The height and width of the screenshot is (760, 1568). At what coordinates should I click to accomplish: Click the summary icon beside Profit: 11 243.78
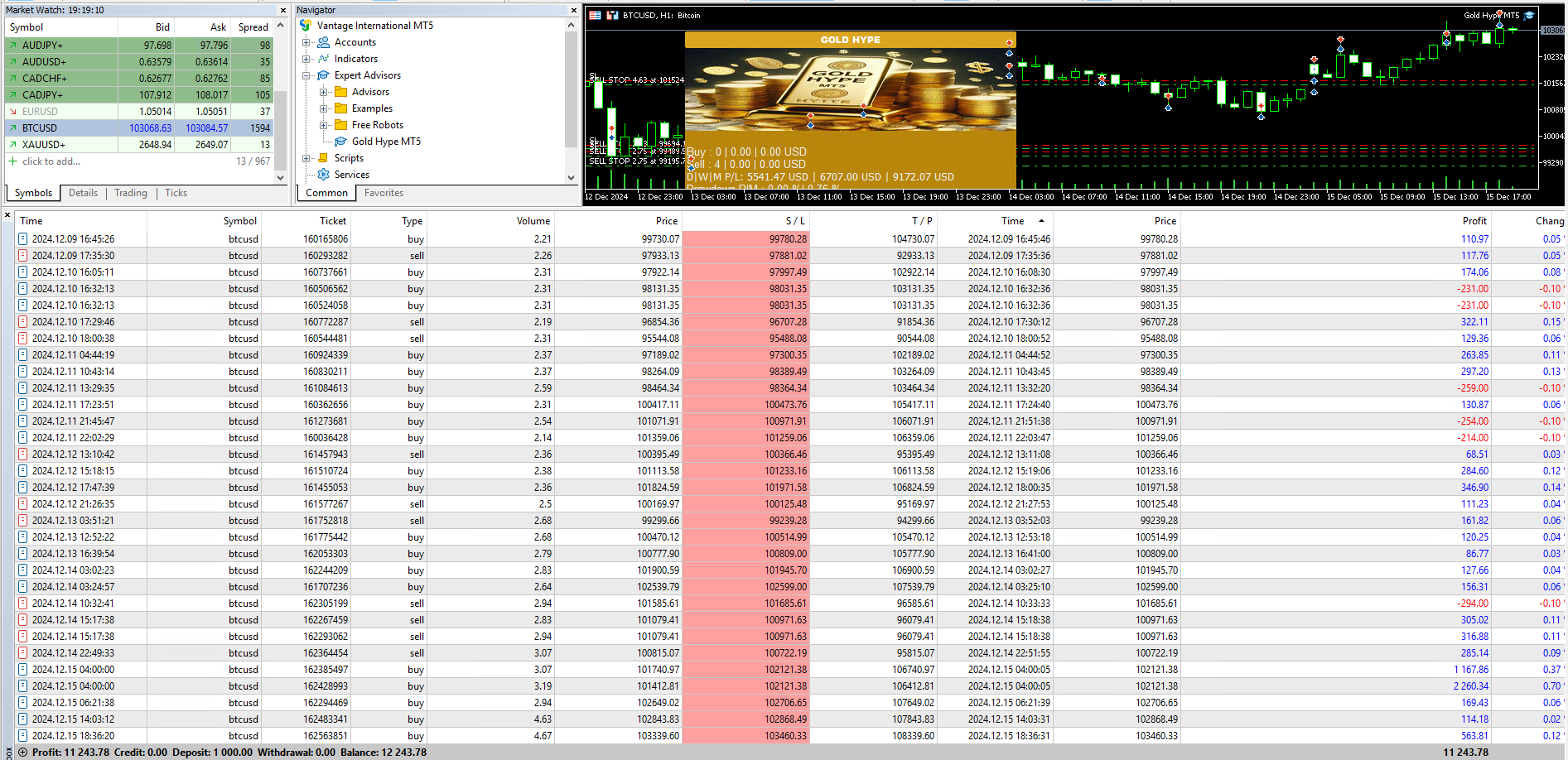click(23, 753)
